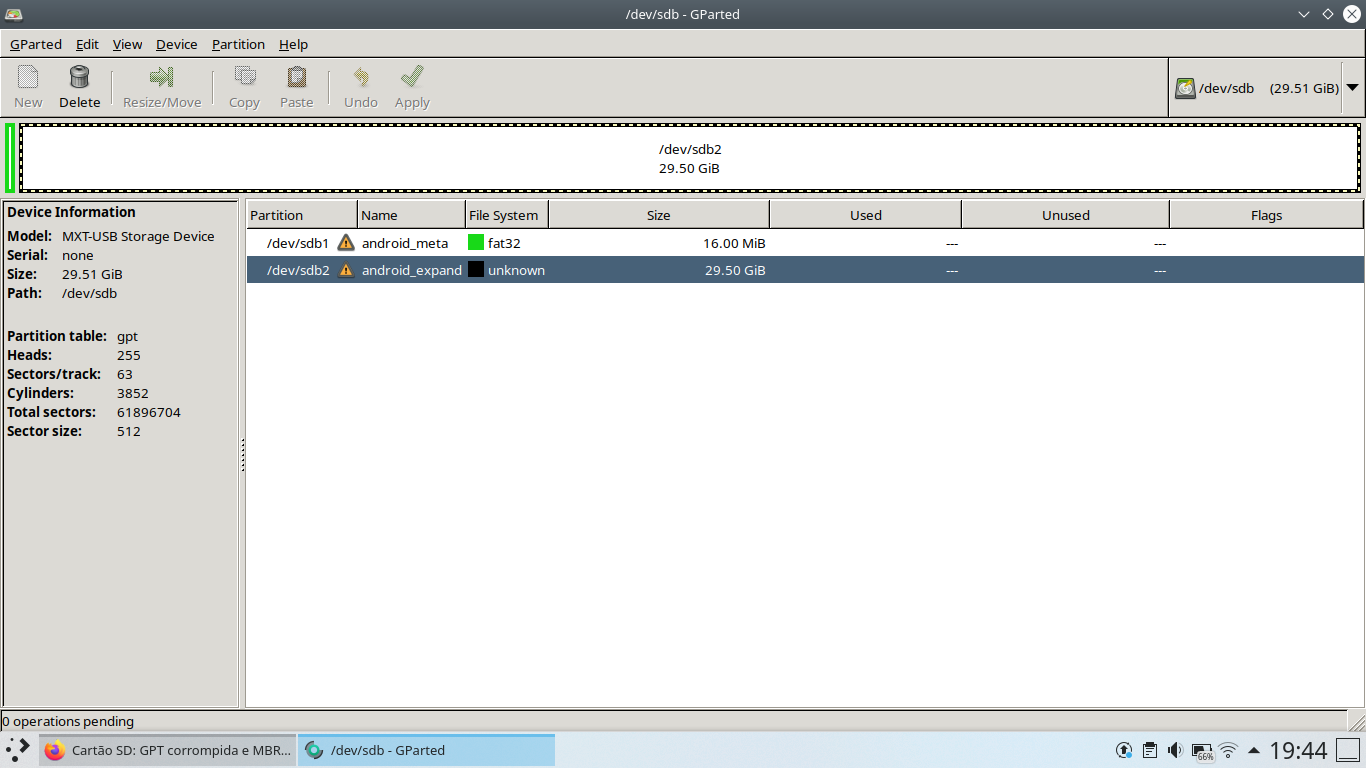
Task: Click the Firefox icon in the taskbar
Action: pos(54,750)
